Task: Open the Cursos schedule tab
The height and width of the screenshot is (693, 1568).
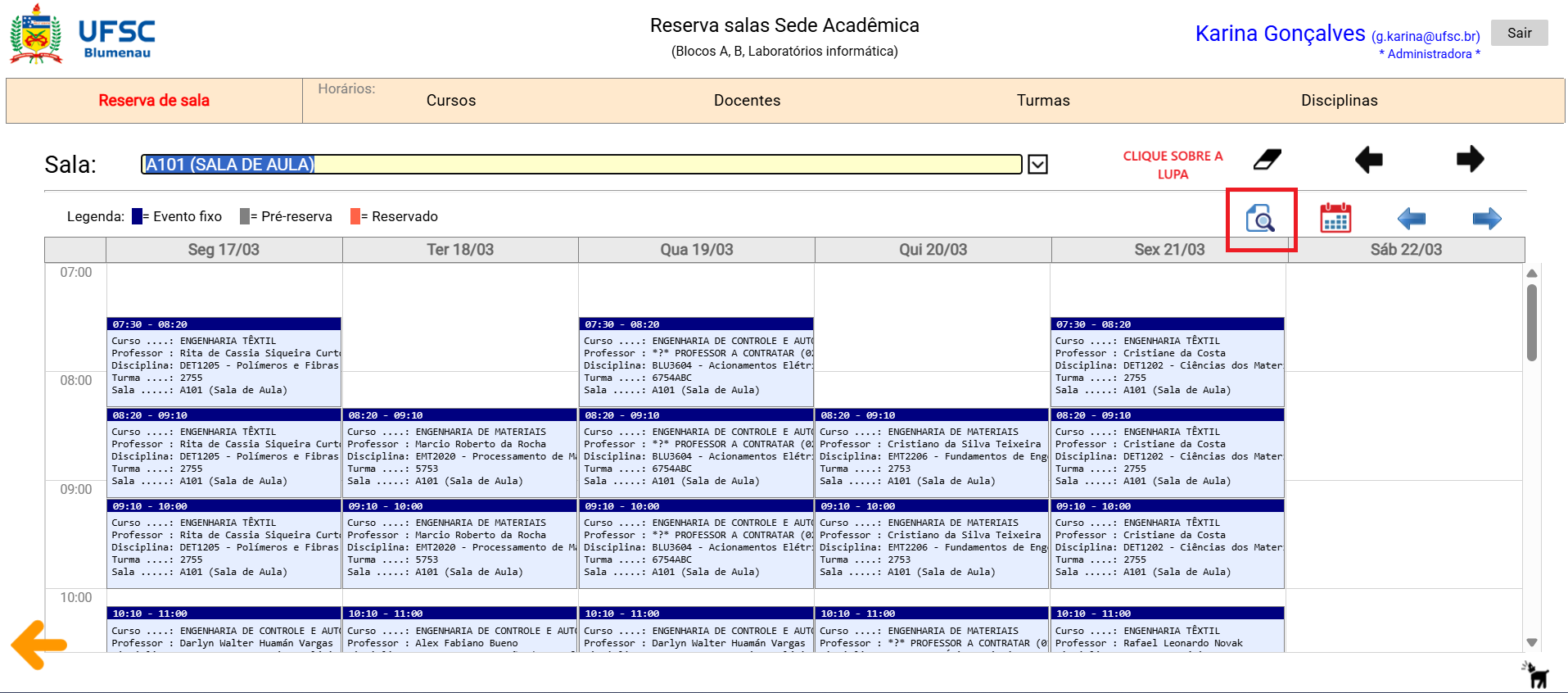Action: click(450, 101)
